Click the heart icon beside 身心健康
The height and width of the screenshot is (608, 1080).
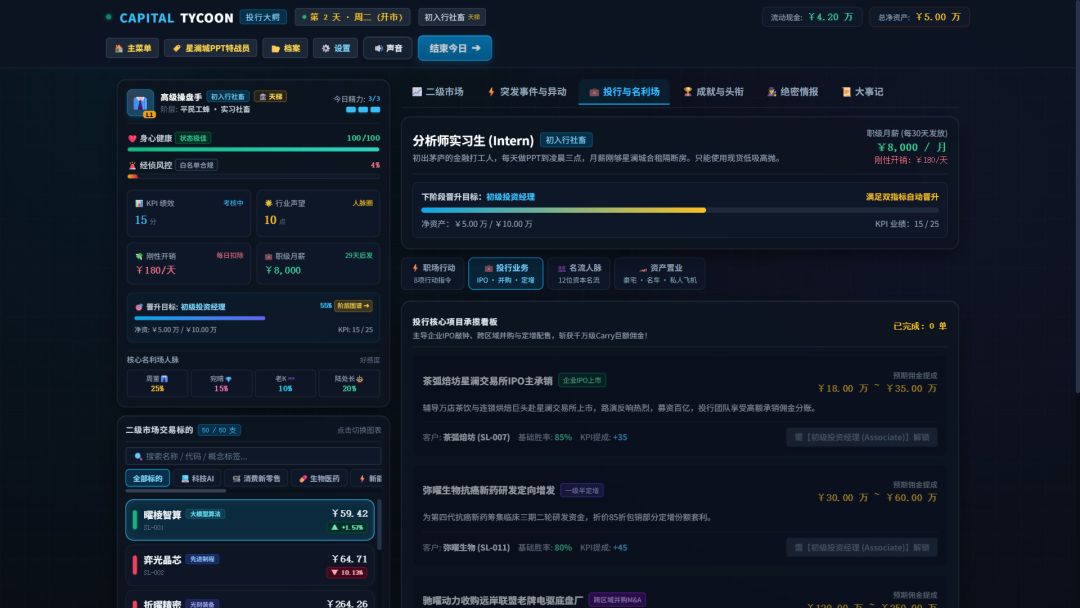tap(132, 138)
